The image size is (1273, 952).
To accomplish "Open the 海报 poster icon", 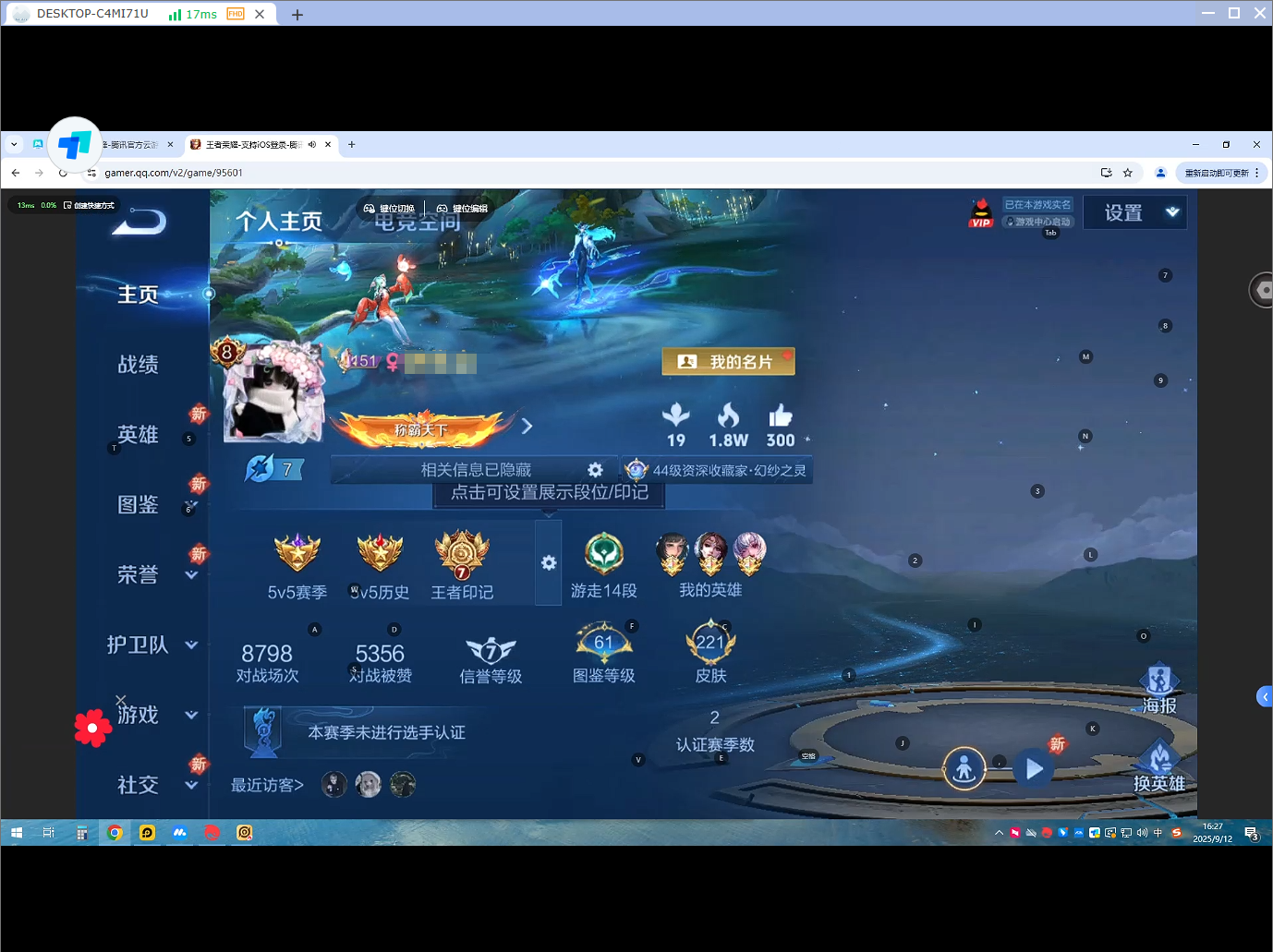I will pos(1159,689).
